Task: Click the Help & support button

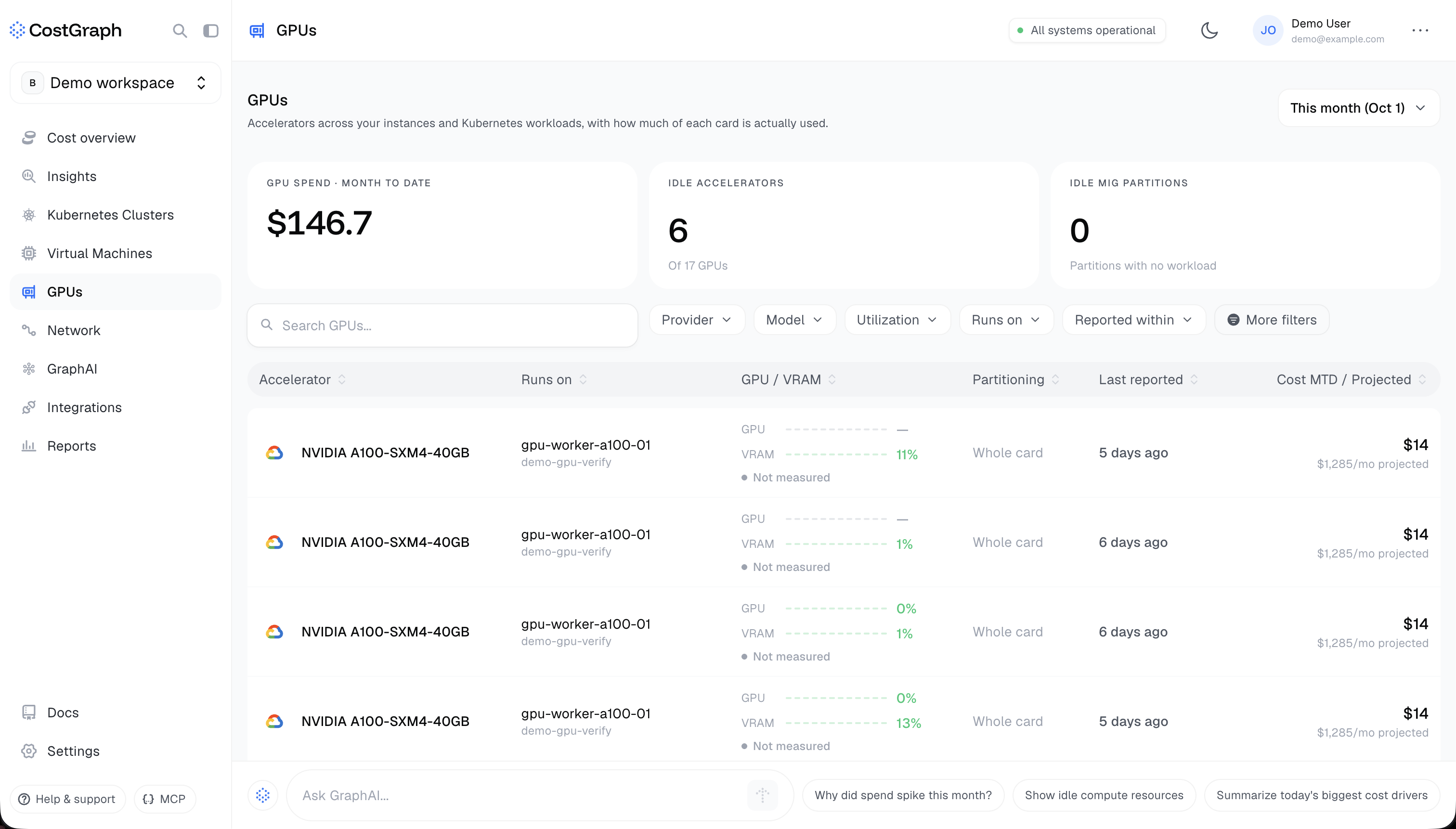Action: [67, 799]
